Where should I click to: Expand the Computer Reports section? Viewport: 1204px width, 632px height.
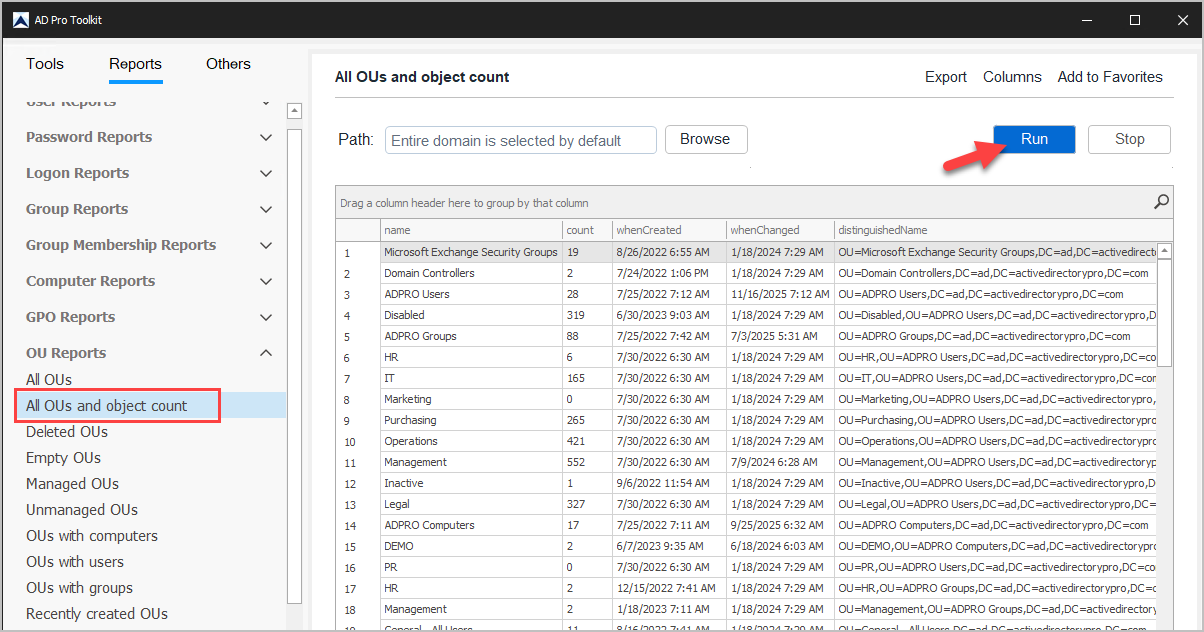(266, 281)
